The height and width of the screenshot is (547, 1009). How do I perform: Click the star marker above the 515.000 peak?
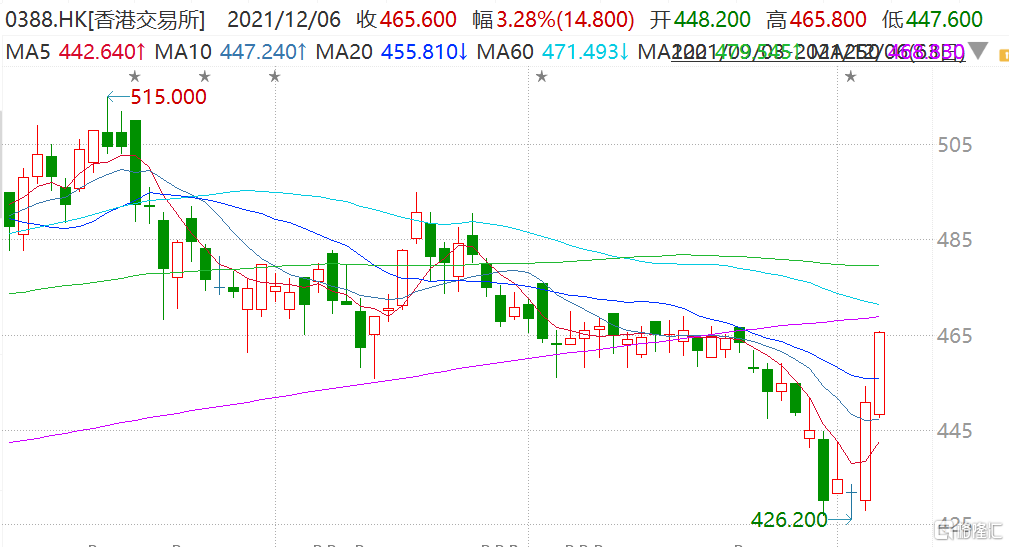coord(135,76)
